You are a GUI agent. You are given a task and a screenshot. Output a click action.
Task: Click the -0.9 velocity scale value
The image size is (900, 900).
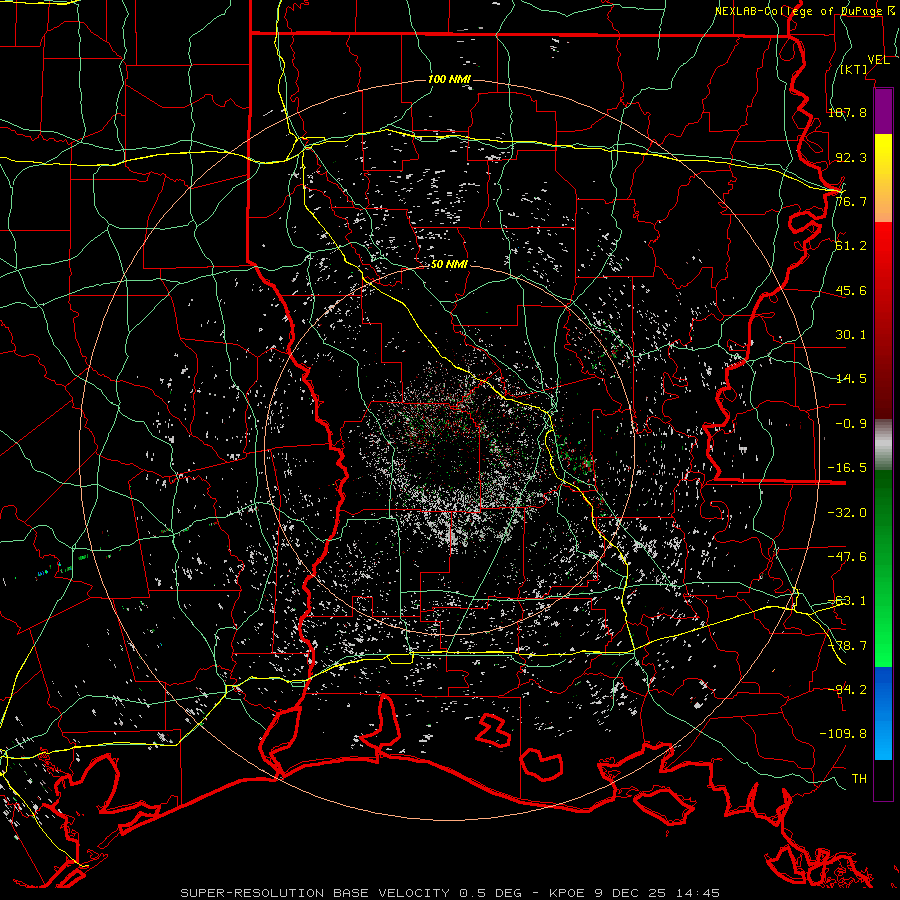tap(851, 424)
